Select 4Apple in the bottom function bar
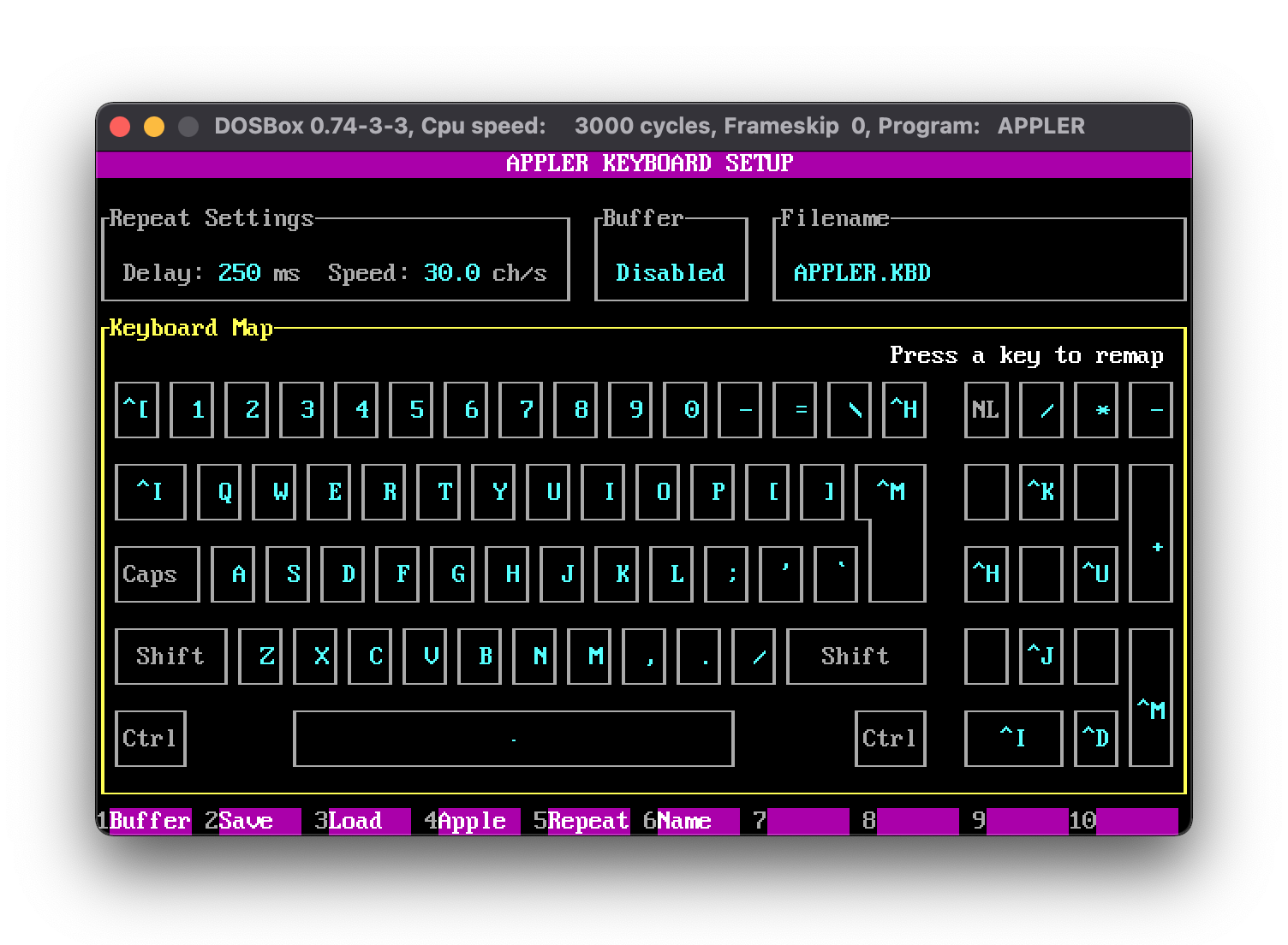This screenshot has width=1288, height=945. pyautogui.click(x=472, y=821)
